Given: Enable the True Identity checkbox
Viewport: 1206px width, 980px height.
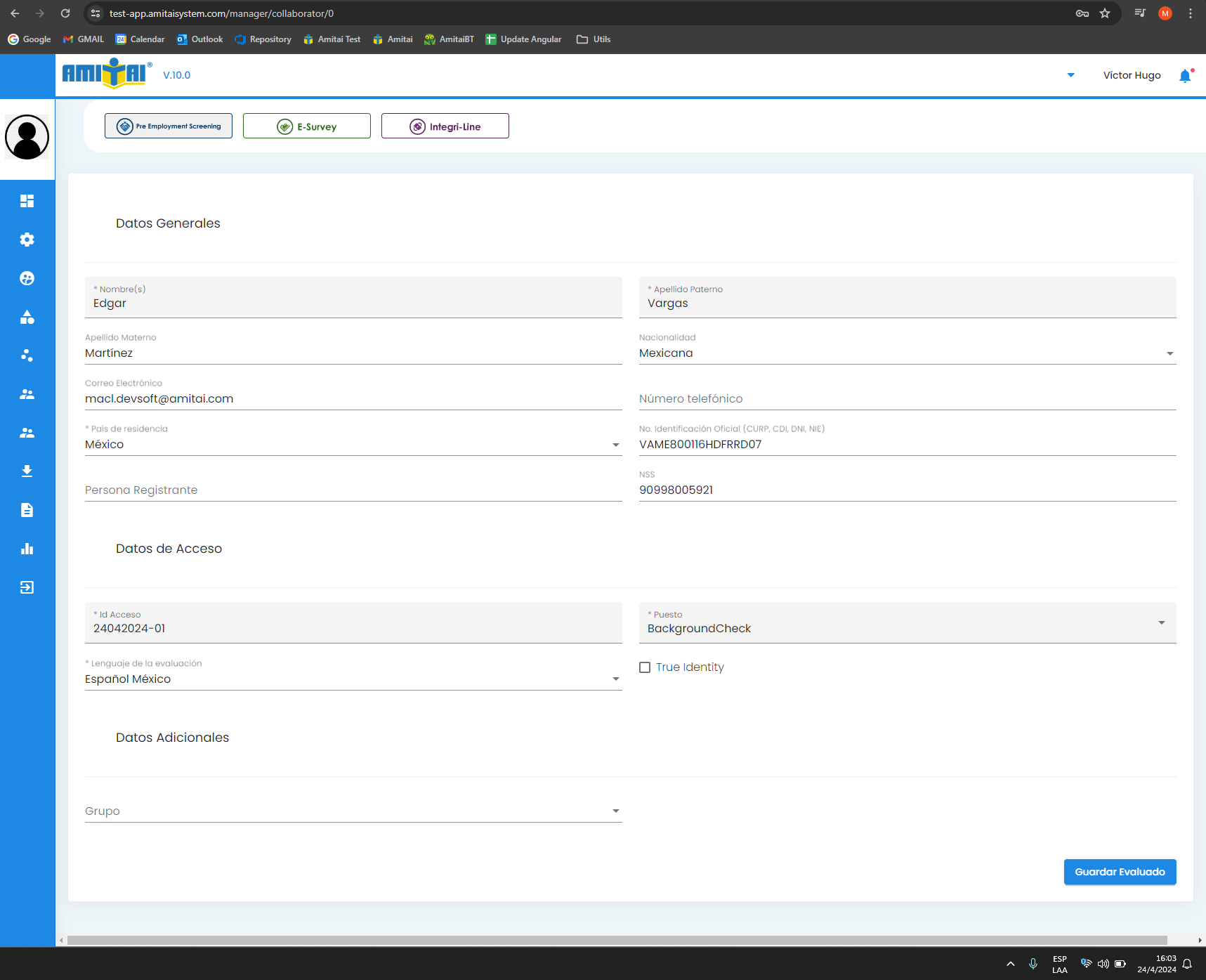Looking at the screenshot, I should click(645, 667).
